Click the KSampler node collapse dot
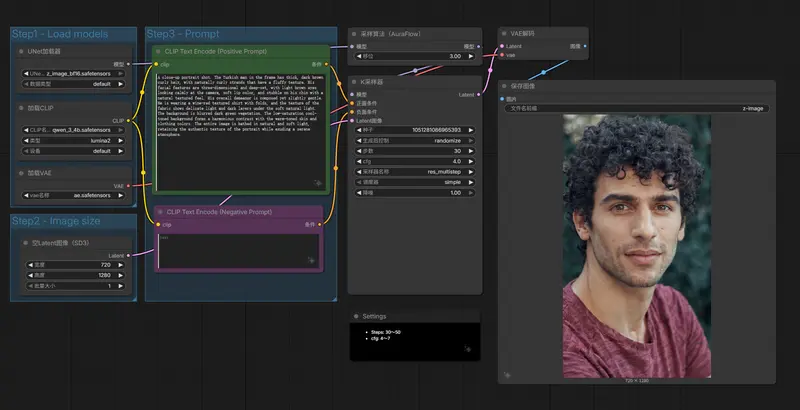This screenshot has width=800, height=410. pyautogui.click(x=355, y=81)
